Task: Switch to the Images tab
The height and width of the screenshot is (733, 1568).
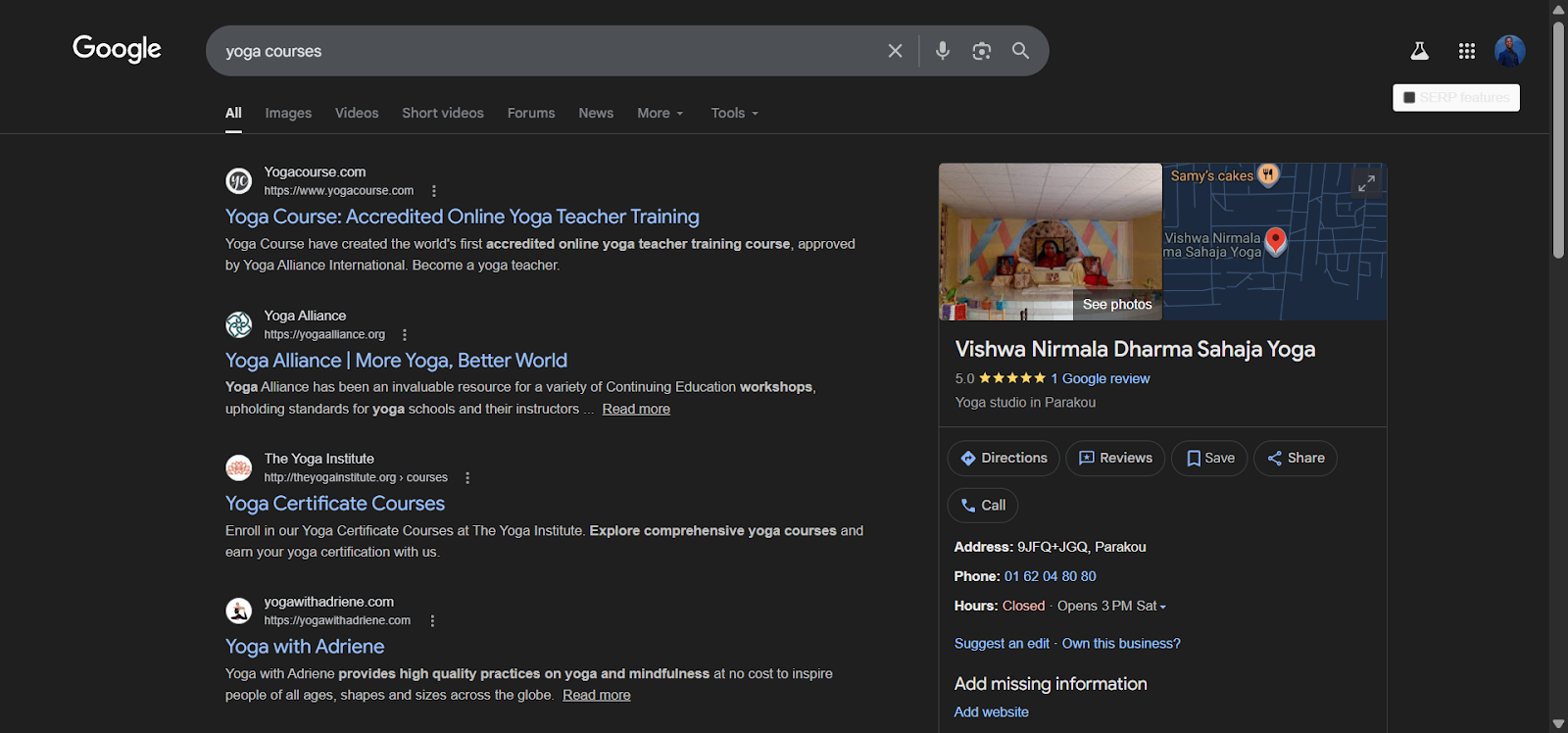Action: click(288, 113)
